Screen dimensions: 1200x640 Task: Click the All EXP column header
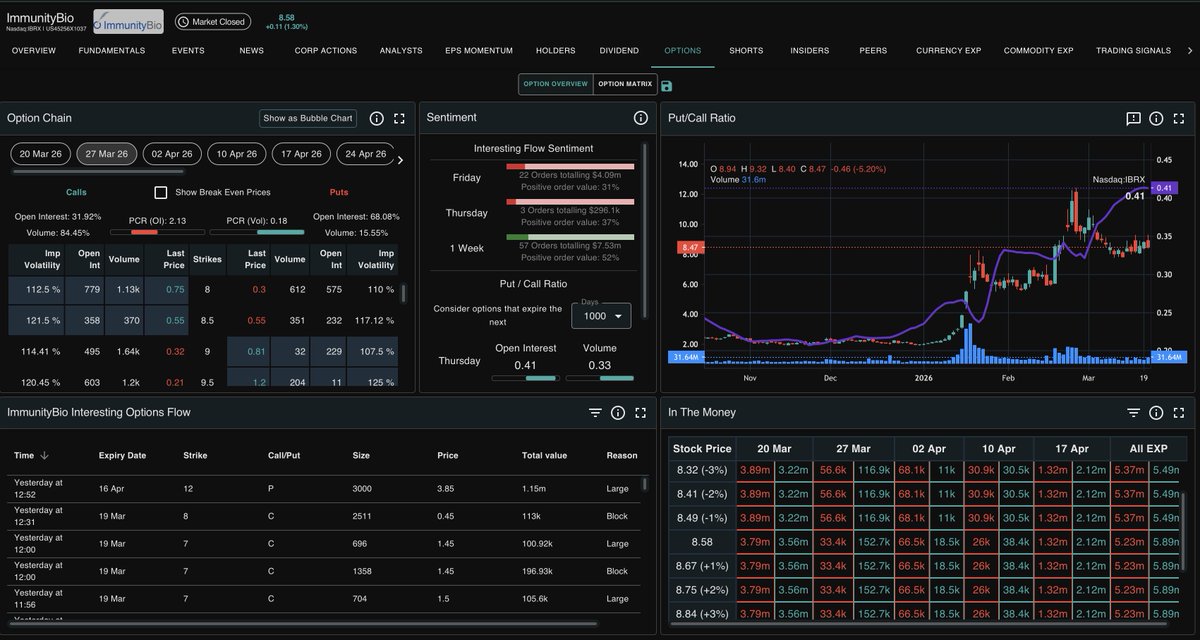pyautogui.click(x=1147, y=449)
